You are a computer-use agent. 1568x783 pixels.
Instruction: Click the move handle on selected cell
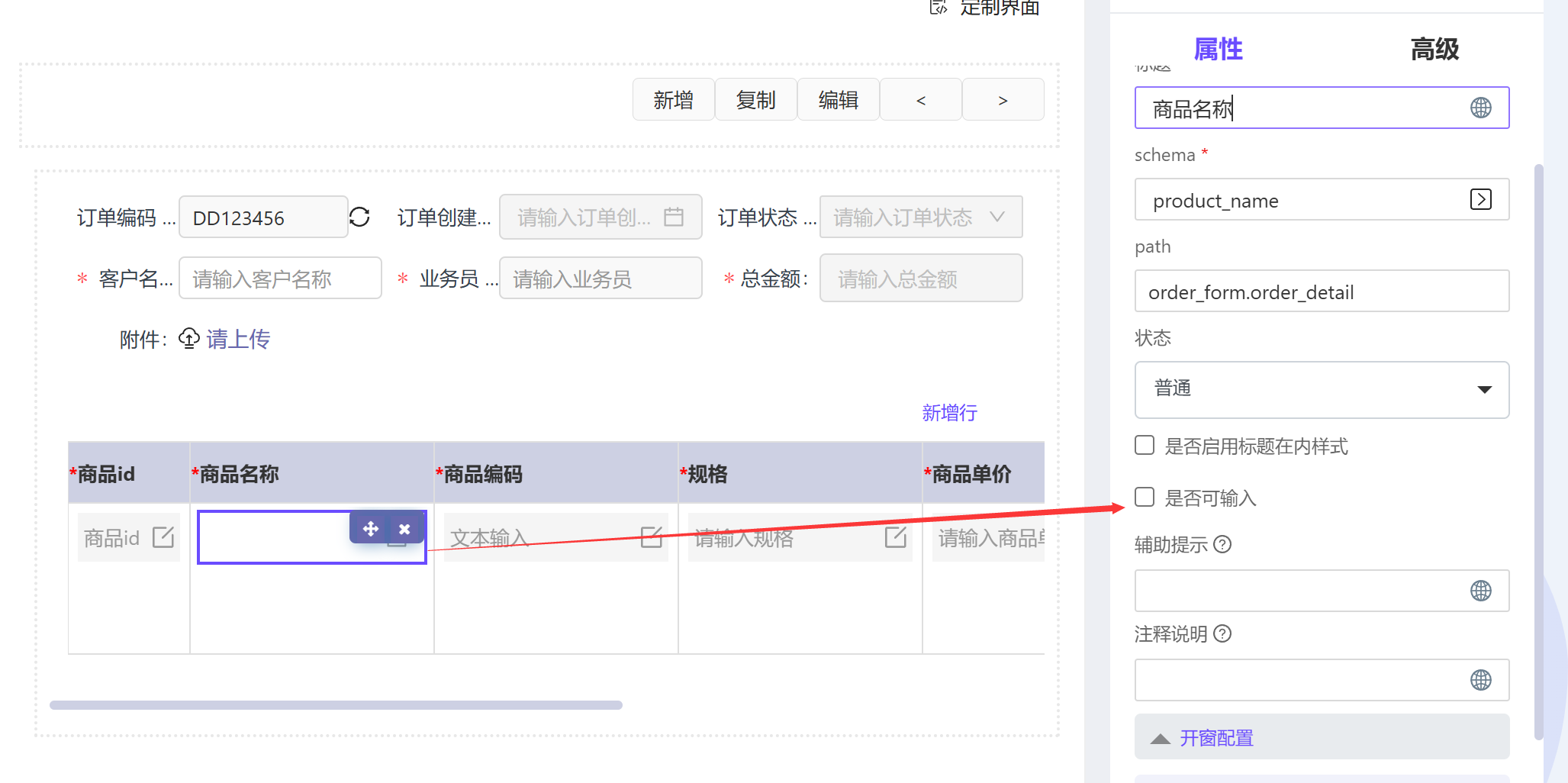(x=371, y=529)
